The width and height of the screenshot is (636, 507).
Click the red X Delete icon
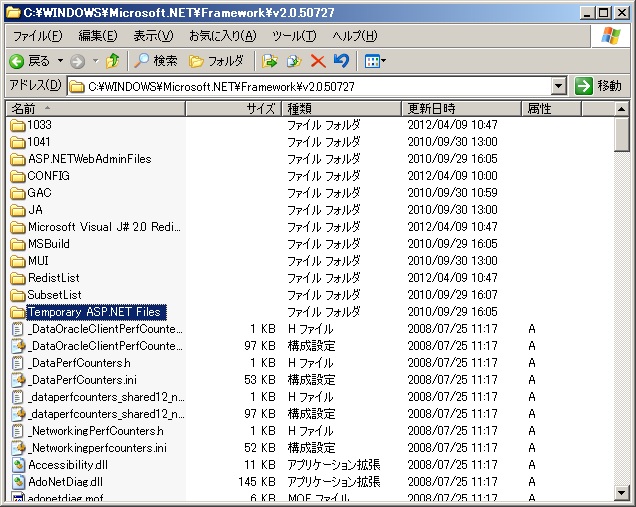tap(318, 61)
